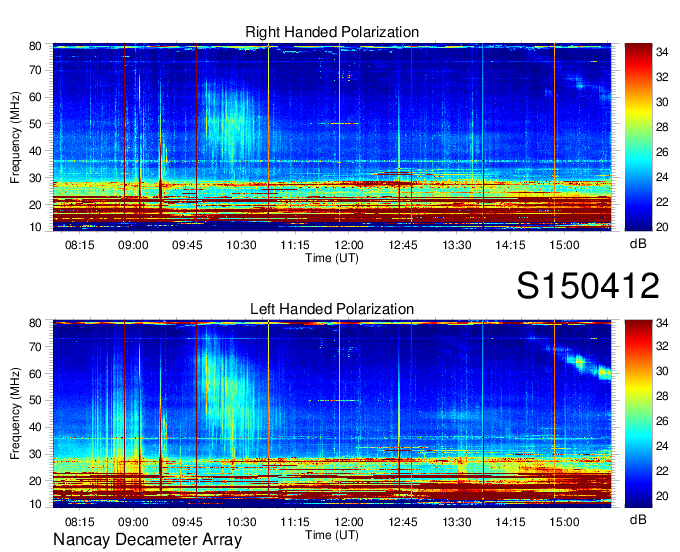Click the 34 dB value on right-handed color bar
This screenshot has height=552, width=680.
coord(662,52)
